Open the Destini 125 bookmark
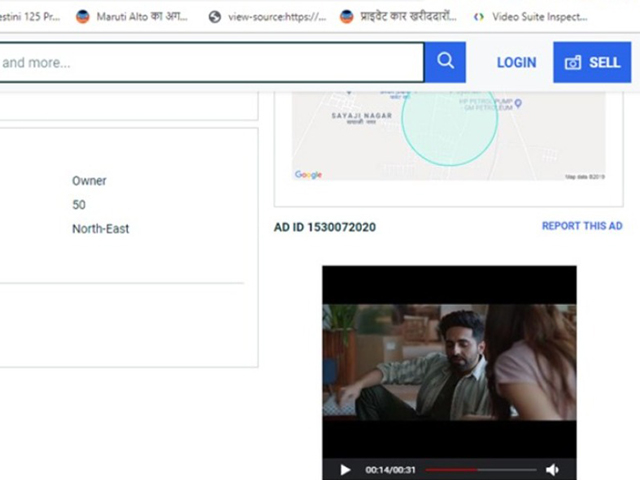Image resolution: width=640 pixels, height=480 pixels. tap(28, 17)
